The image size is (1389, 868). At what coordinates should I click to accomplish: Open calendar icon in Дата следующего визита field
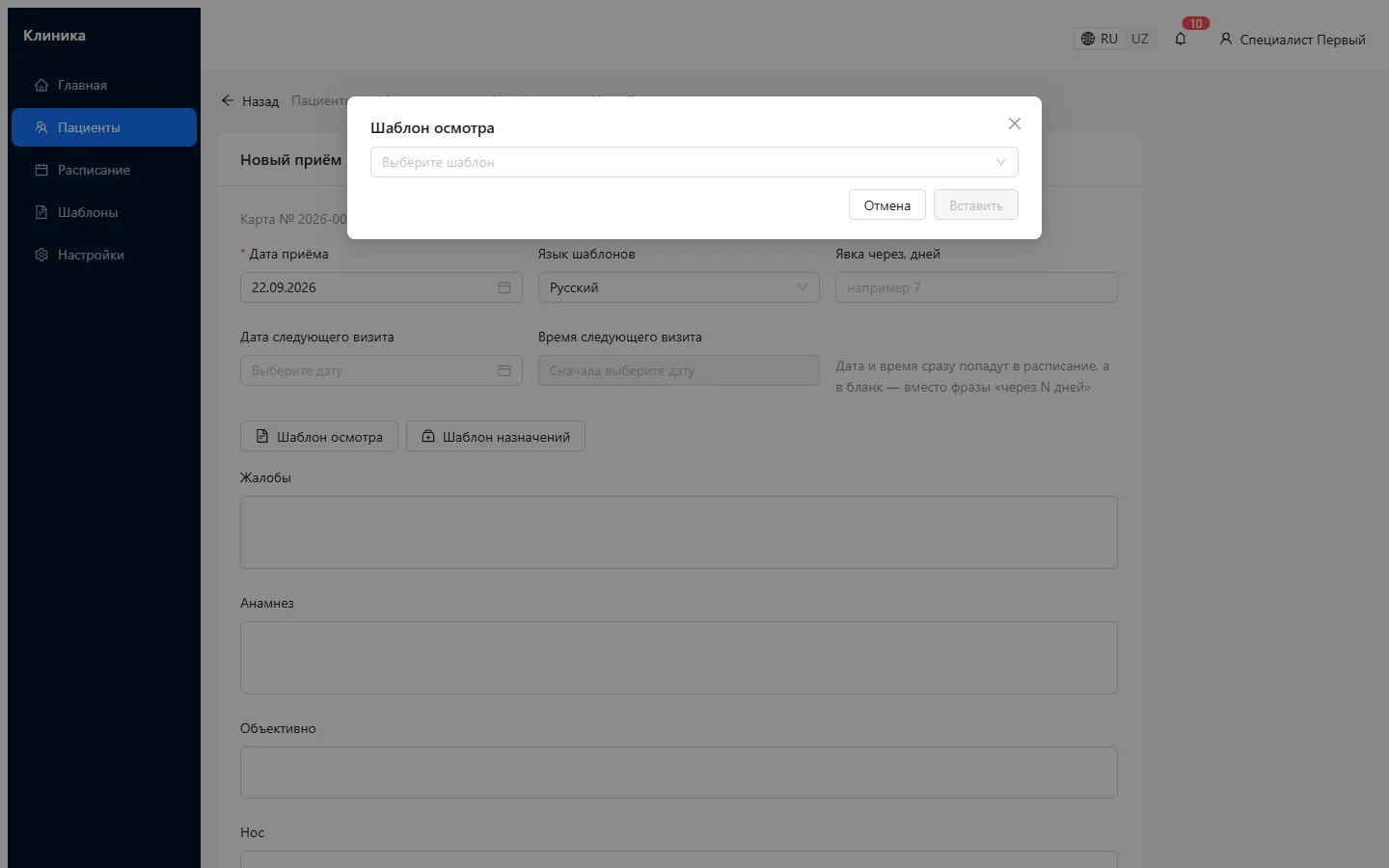coord(504,370)
